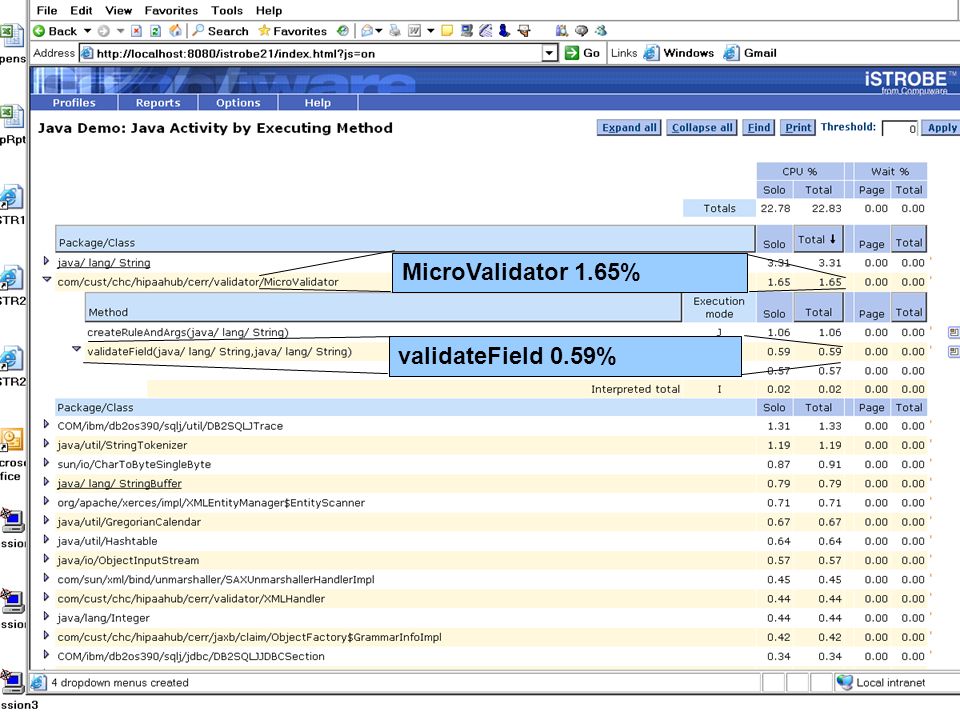
Task: Sort by Total column with down arrow
Action: point(818,239)
